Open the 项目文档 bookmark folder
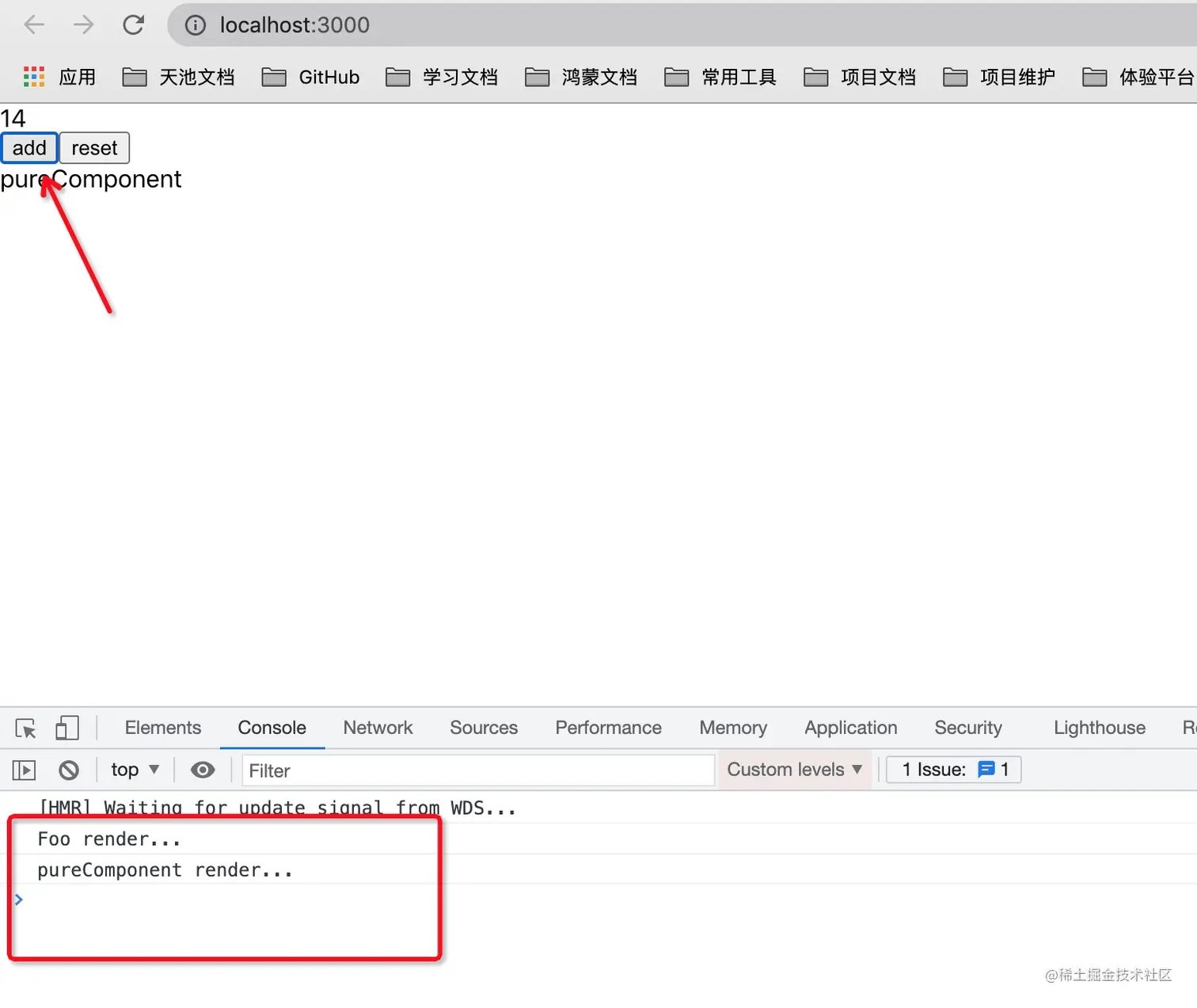This screenshot has width=1197, height=1008. point(860,77)
